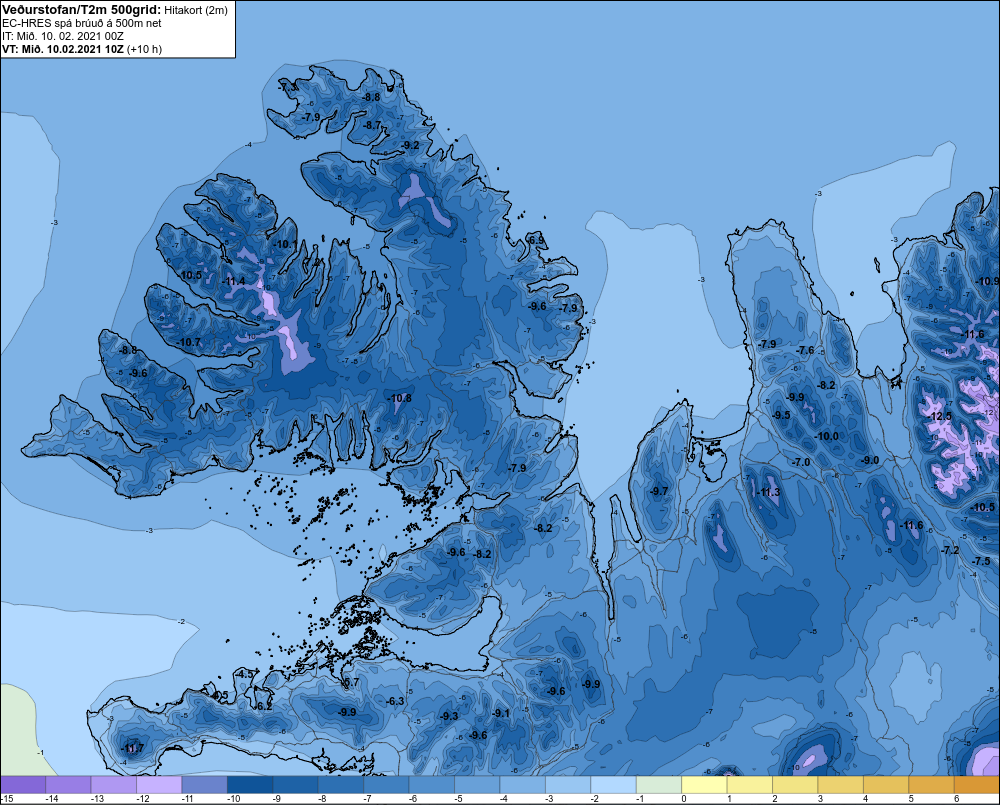This screenshot has width=1000, height=805.
Task: Click the -10.0 temperature value on map
Action: point(827,436)
